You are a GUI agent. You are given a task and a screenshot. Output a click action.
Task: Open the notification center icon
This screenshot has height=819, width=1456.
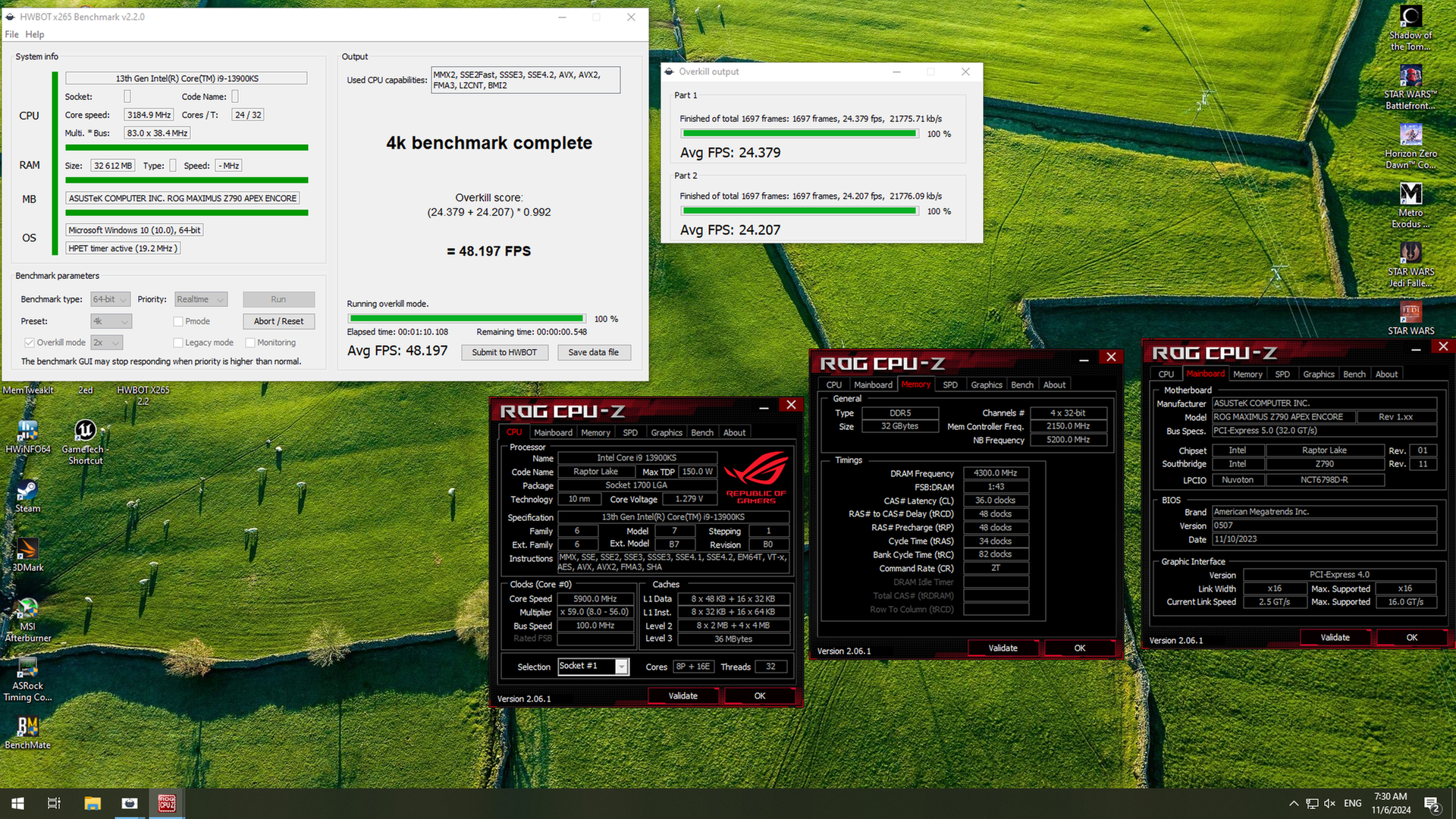click(x=1432, y=804)
